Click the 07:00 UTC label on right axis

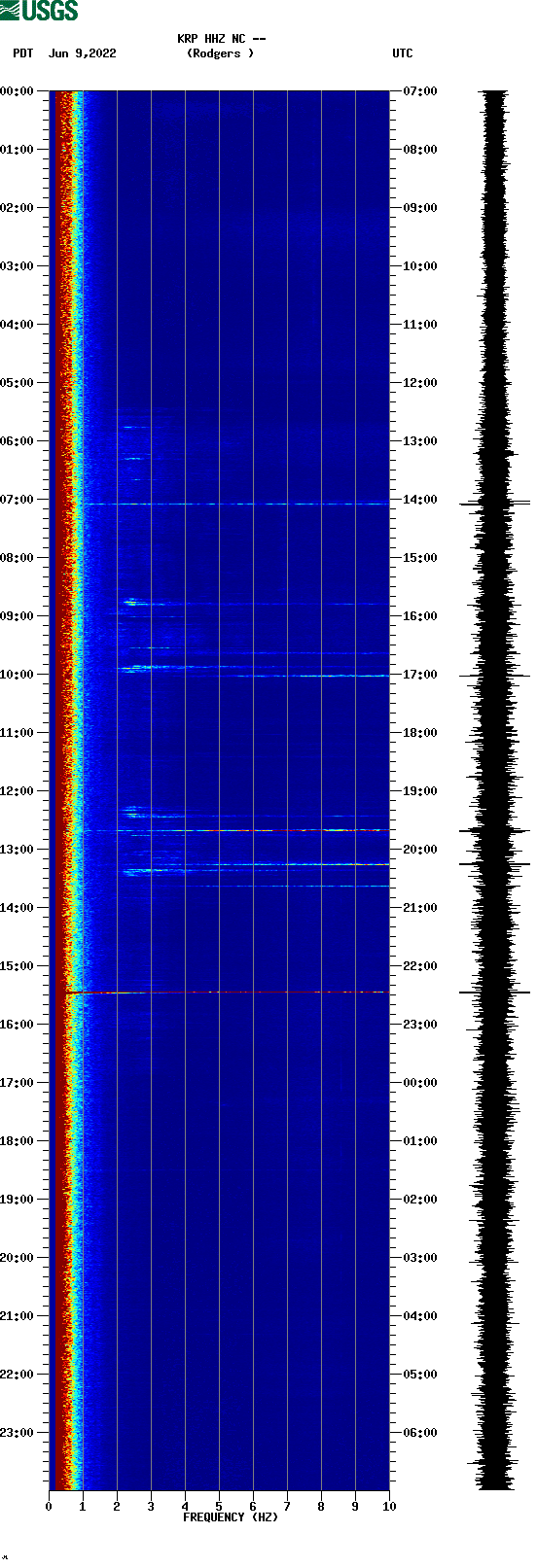pos(420,91)
